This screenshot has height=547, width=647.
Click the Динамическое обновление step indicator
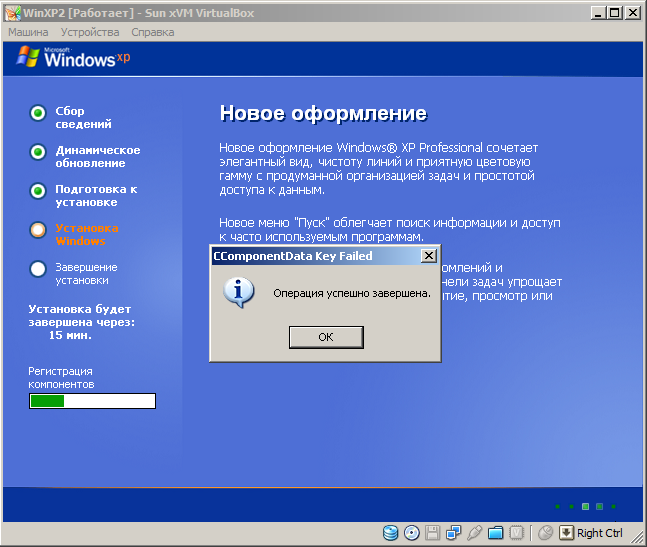38,152
